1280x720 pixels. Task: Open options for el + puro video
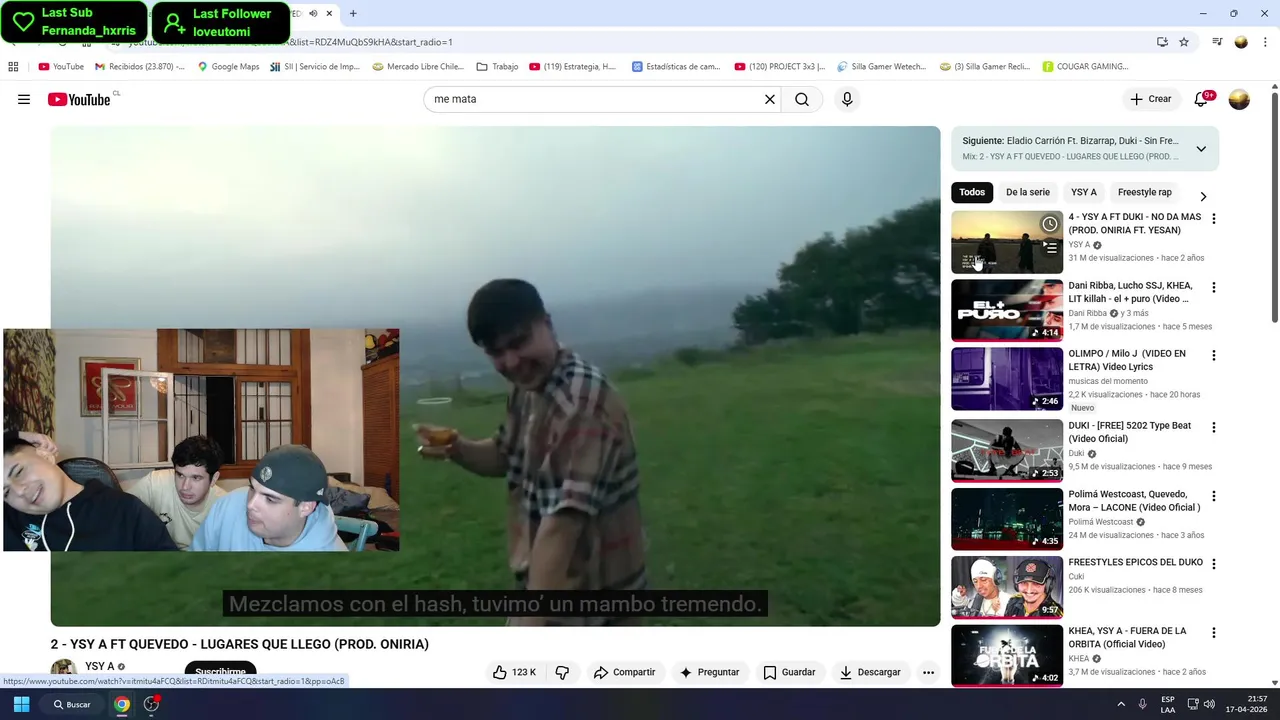[x=1214, y=287]
